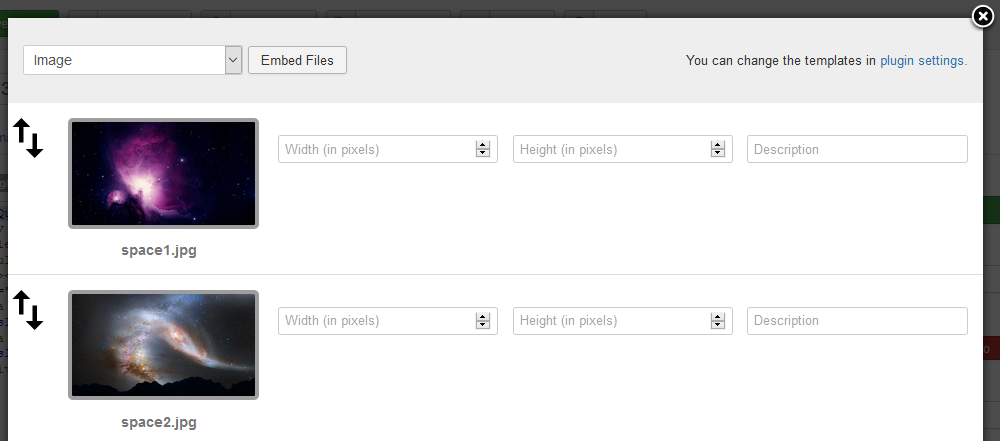Select the space1.jpg nebula thumbnail
Screen dimensions: 1000x441
(x=163, y=173)
